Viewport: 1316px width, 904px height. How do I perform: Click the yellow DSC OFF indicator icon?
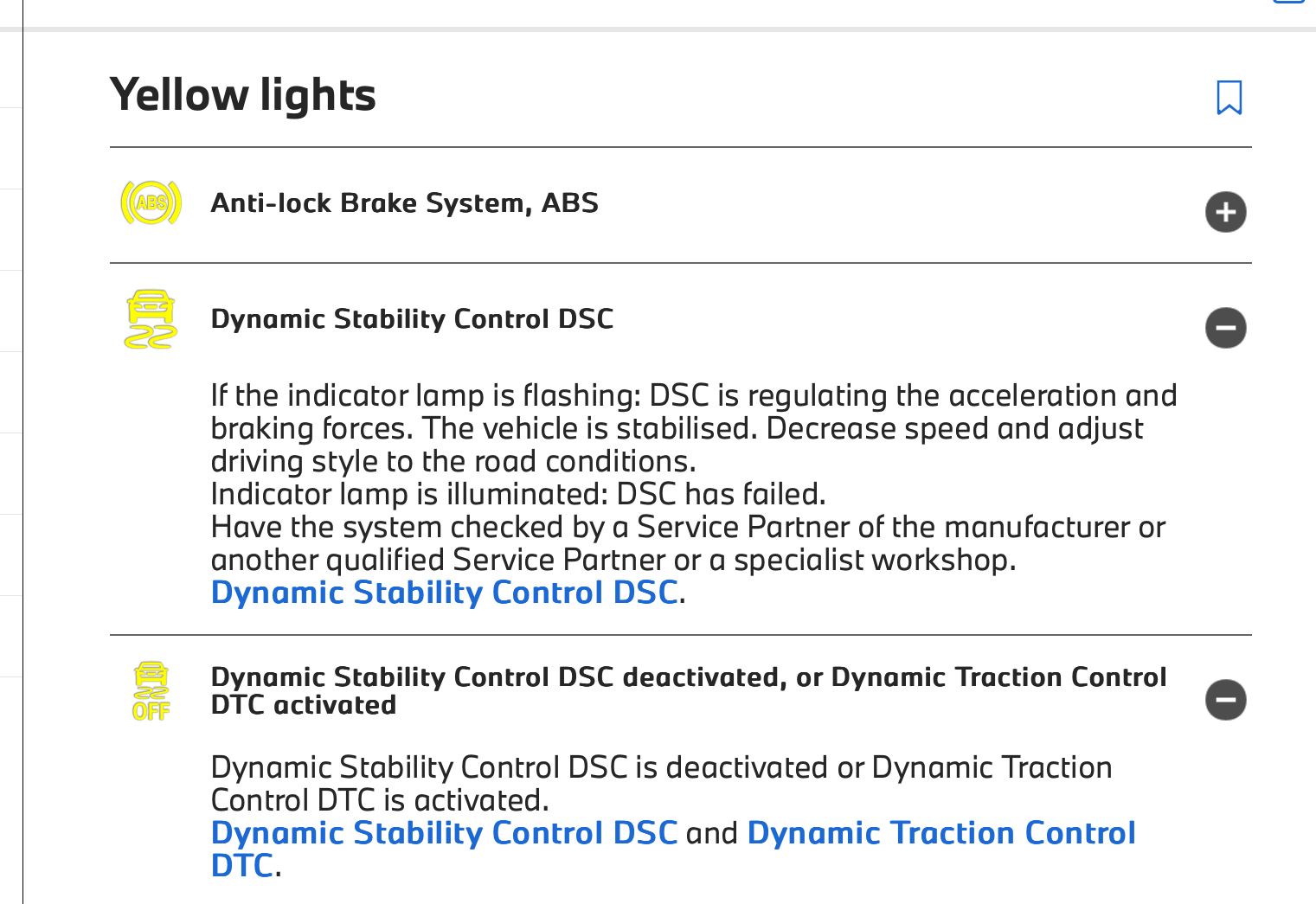(151, 691)
